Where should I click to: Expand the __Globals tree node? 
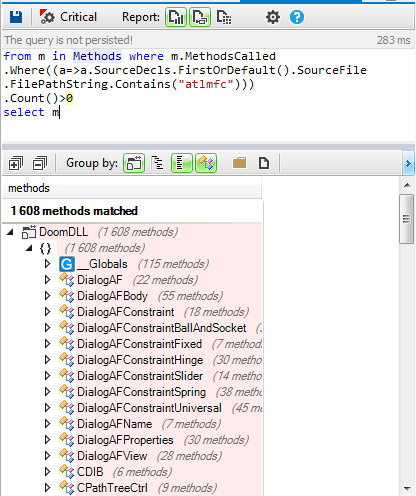(x=47, y=264)
